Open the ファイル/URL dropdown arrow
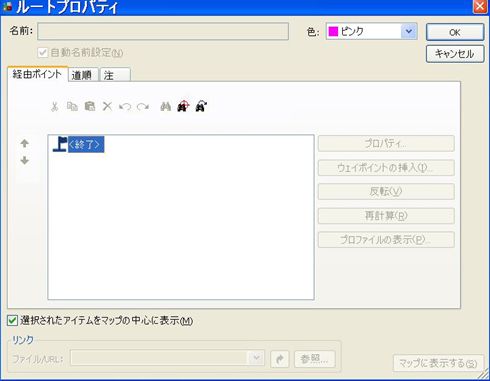Viewport: 490px width, 381px height. pos(256,358)
